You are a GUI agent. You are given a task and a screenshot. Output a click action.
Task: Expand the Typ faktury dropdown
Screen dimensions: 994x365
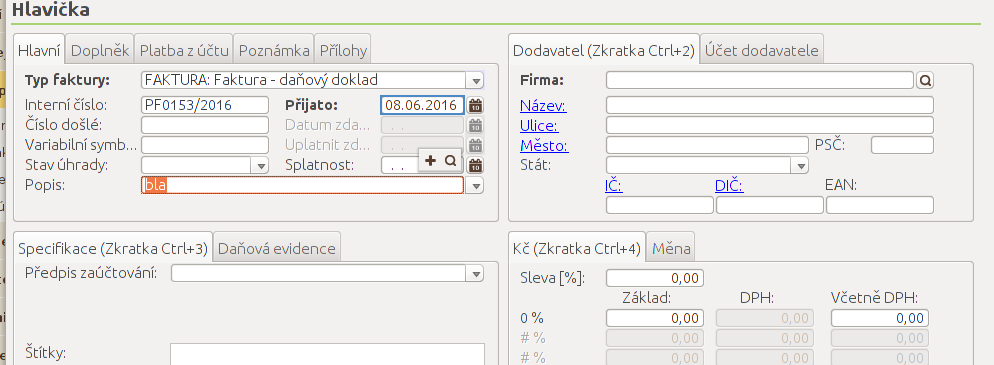coord(475,80)
